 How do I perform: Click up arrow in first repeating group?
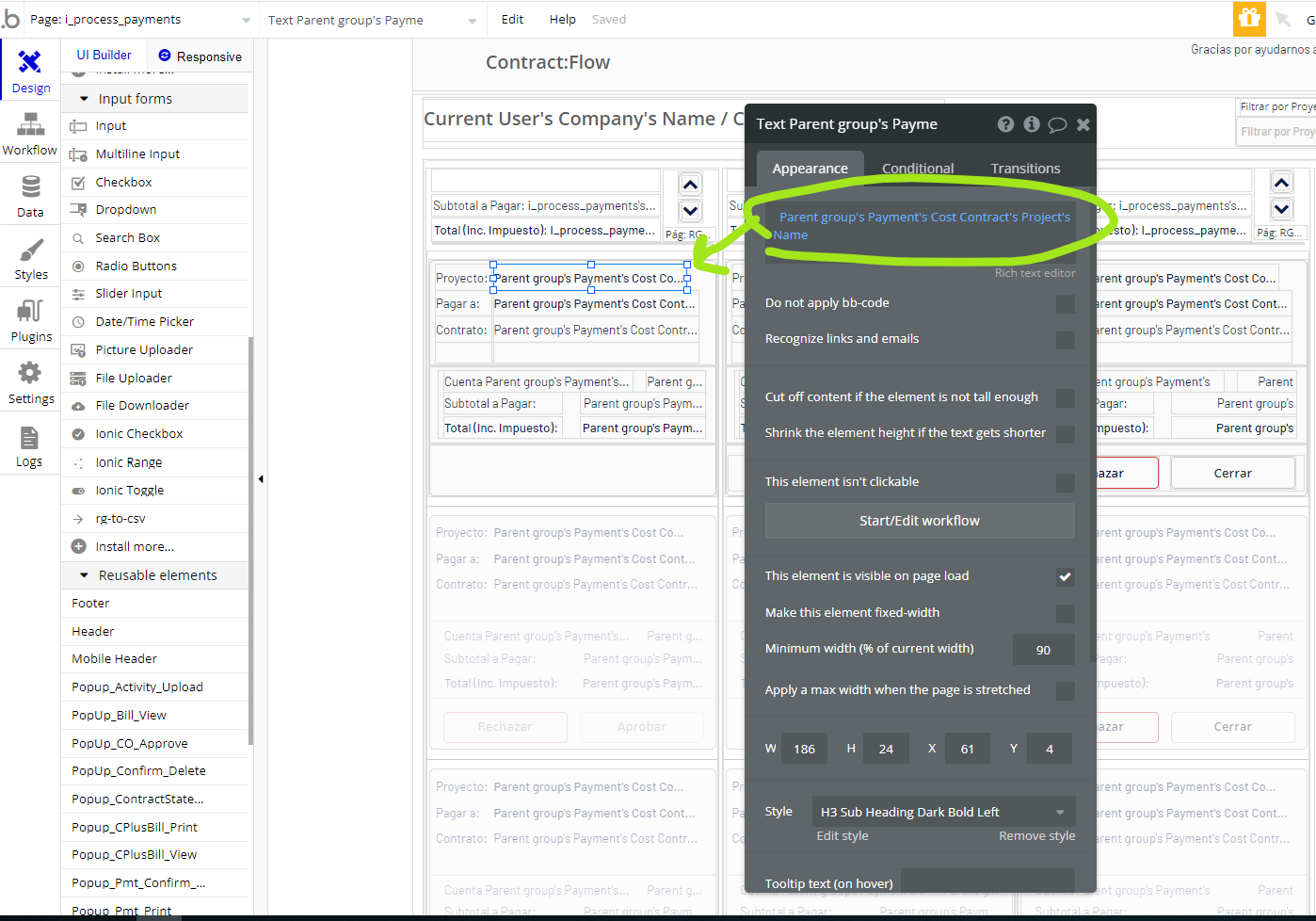click(690, 185)
